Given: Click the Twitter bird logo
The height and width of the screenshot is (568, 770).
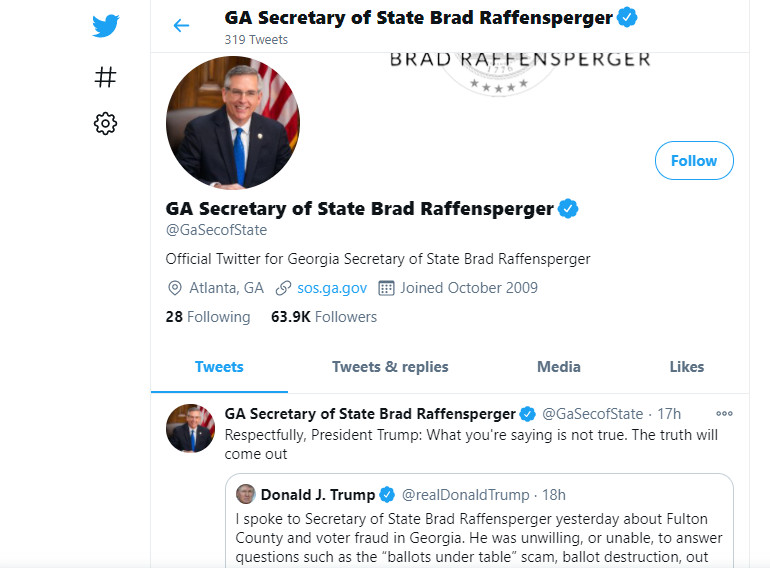Looking at the screenshot, I should (x=105, y=26).
